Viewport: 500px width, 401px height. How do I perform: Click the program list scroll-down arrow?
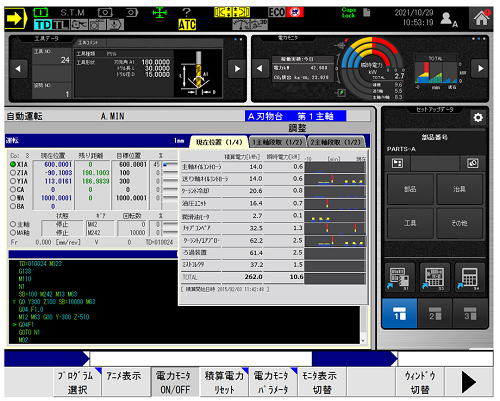(x=363, y=341)
